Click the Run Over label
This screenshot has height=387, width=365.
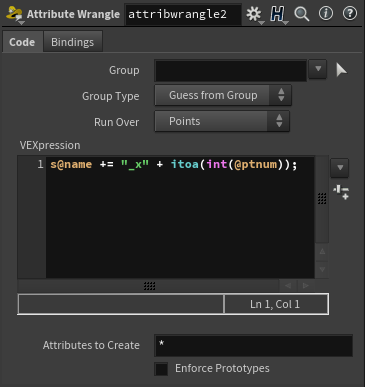pyautogui.click(x=116, y=122)
